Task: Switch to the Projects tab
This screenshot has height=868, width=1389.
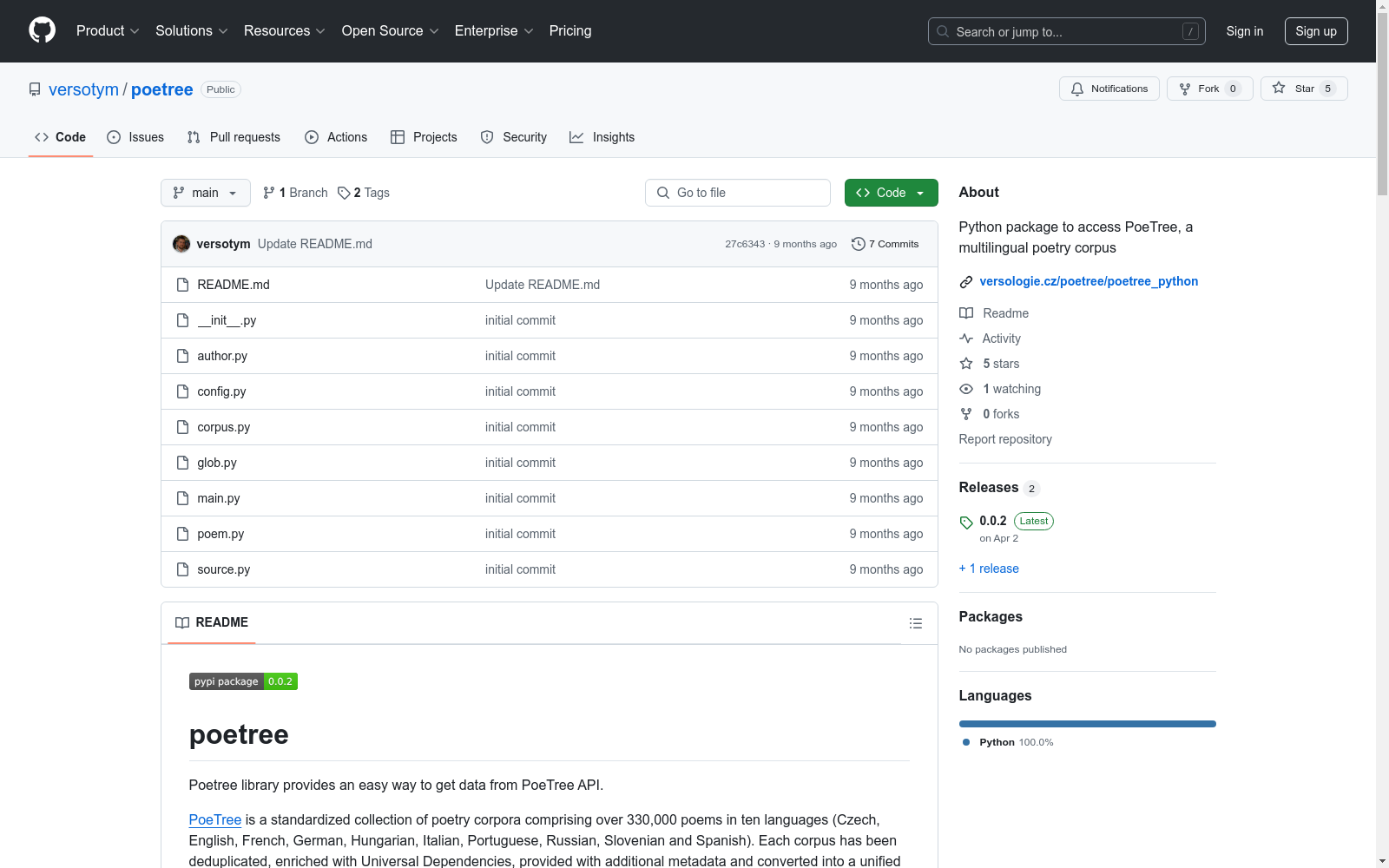Action: 424,137
